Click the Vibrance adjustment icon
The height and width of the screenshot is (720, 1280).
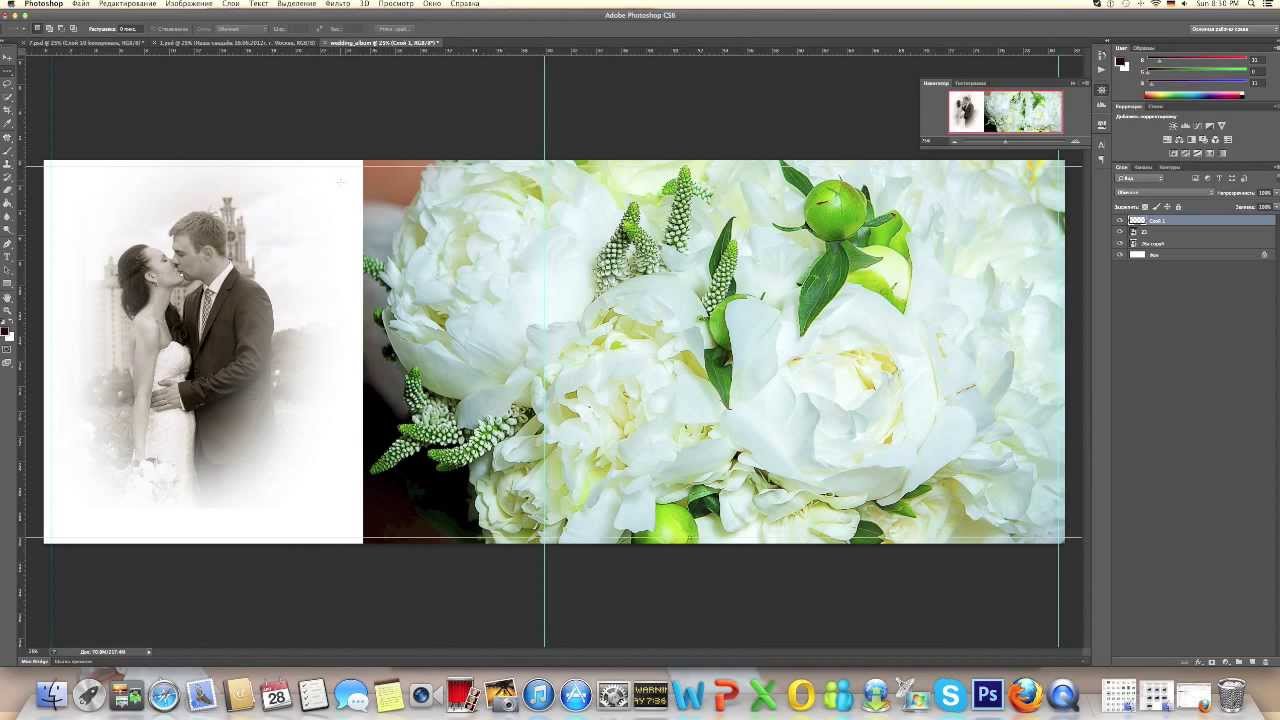[x=1221, y=125]
